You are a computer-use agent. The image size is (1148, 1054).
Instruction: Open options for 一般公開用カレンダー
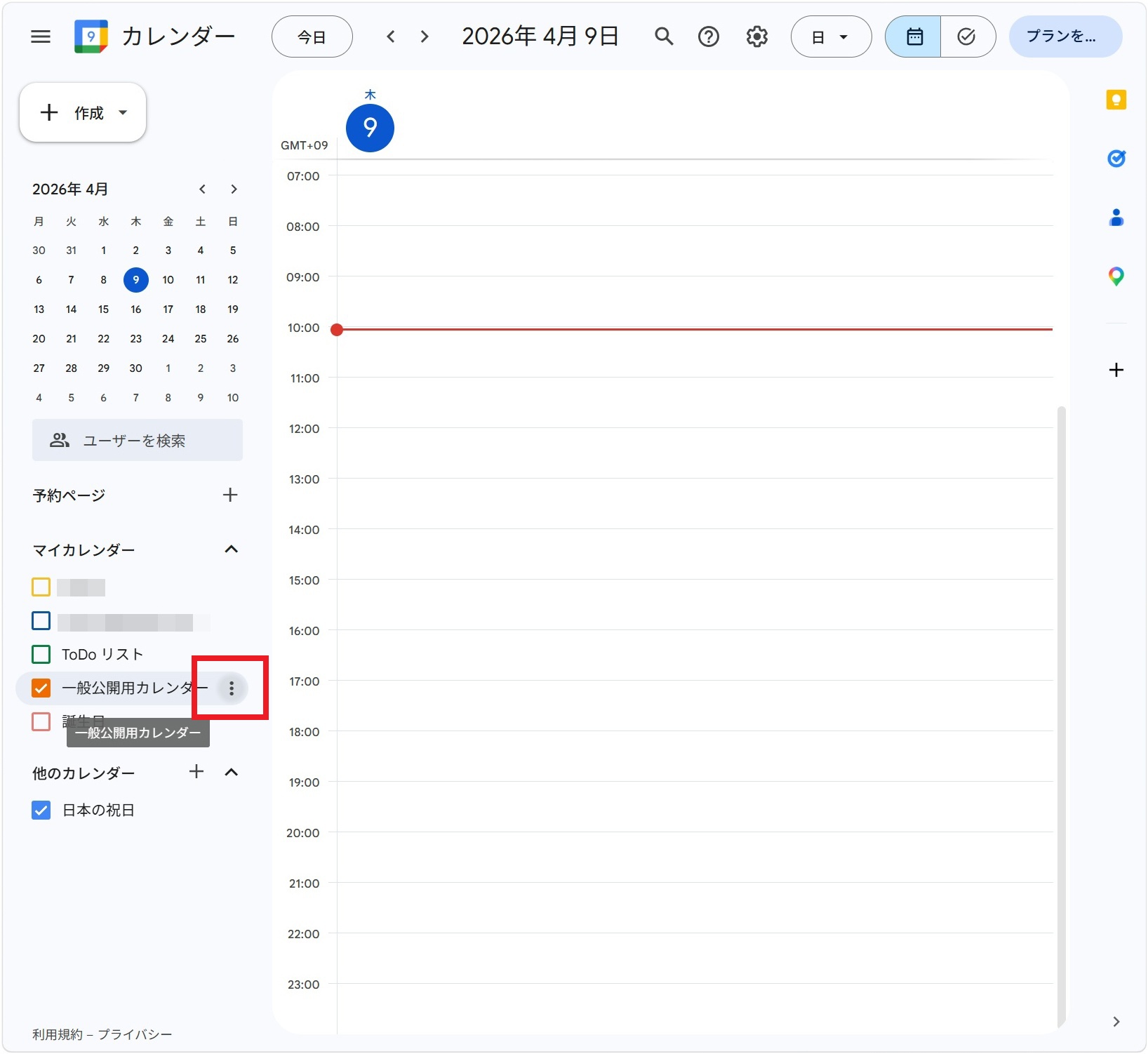(x=232, y=688)
